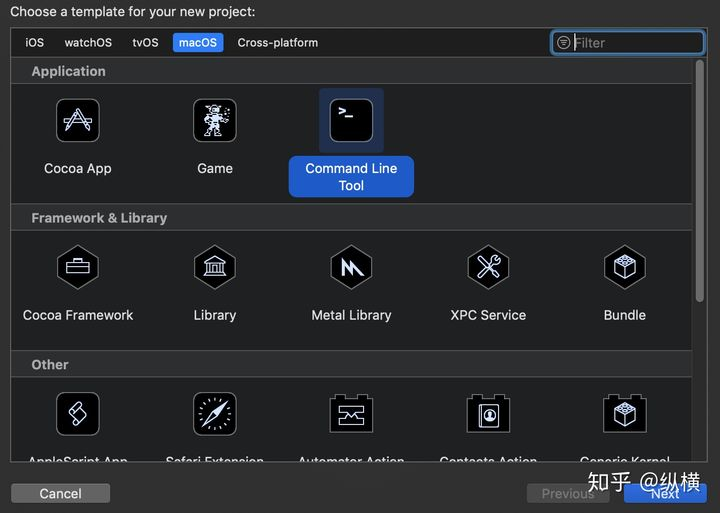Select the Cocoa App template icon
Viewport: 720px width, 513px height.
(78, 120)
